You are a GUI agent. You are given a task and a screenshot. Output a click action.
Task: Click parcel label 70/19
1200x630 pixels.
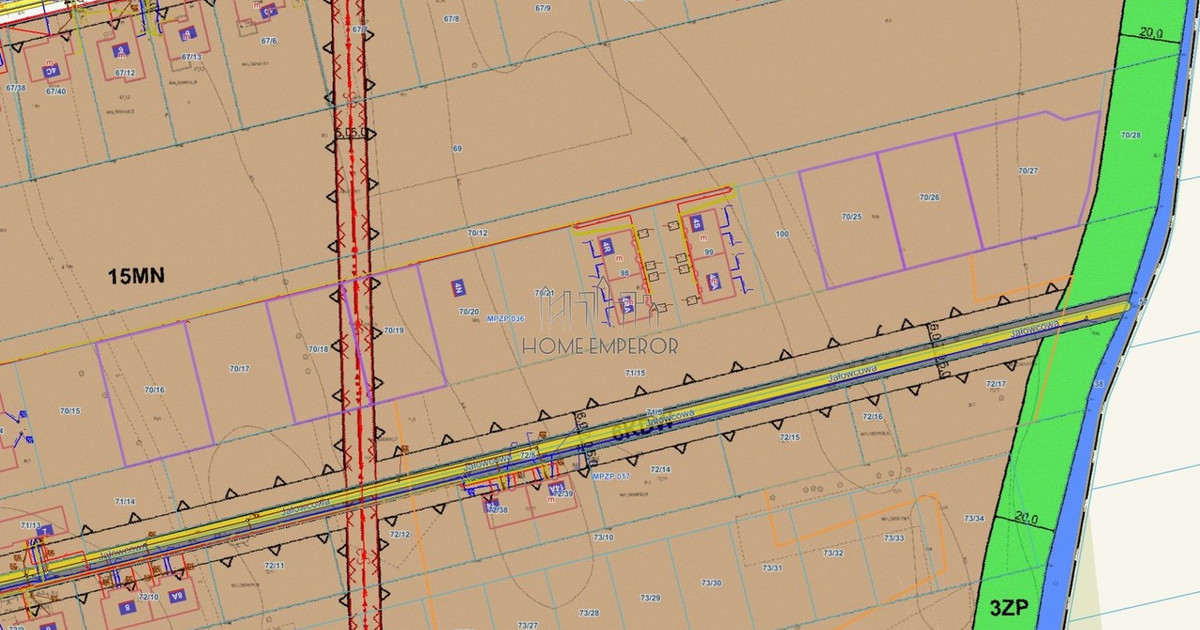394,330
